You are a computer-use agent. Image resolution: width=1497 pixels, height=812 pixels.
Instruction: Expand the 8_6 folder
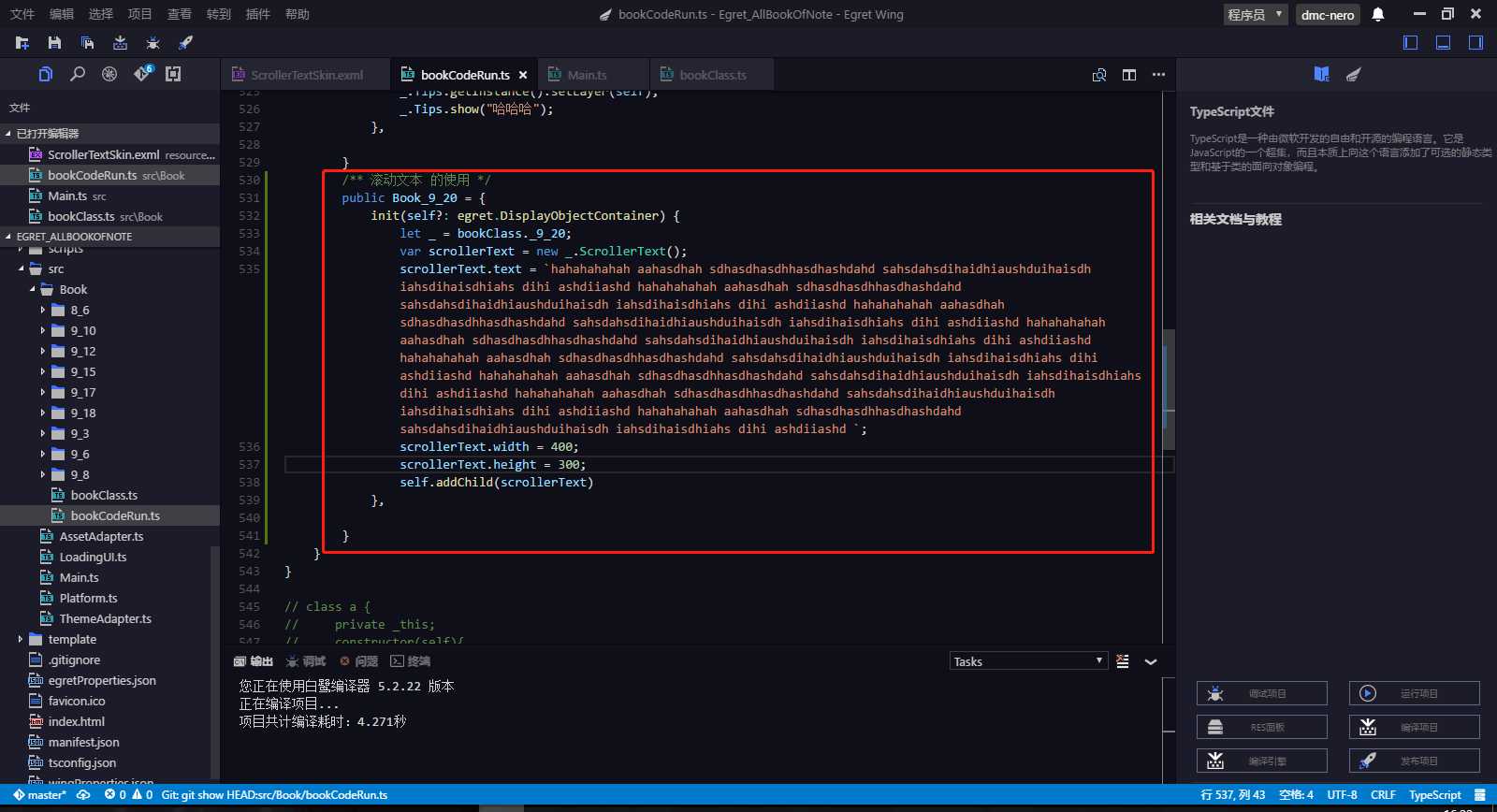[x=43, y=310]
